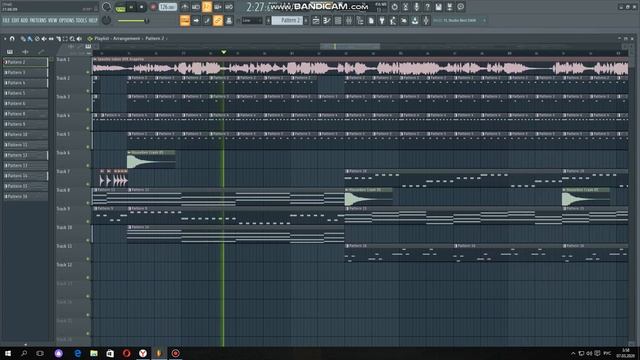The image size is (640, 360).
Task: Open the Arrangement breadcrumb dropdown
Action: (x=127, y=39)
